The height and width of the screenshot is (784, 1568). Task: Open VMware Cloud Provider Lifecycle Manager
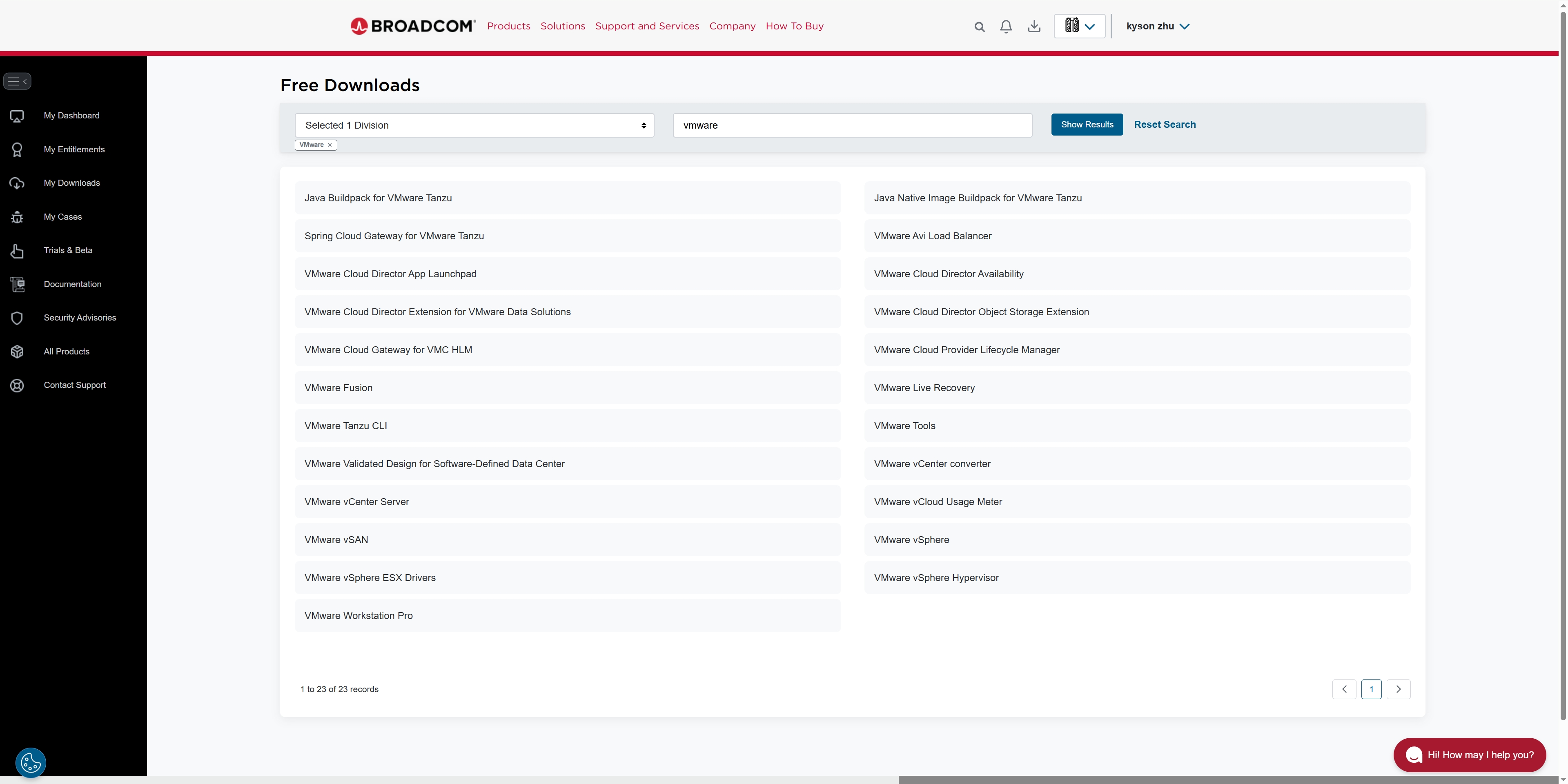(x=1136, y=350)
